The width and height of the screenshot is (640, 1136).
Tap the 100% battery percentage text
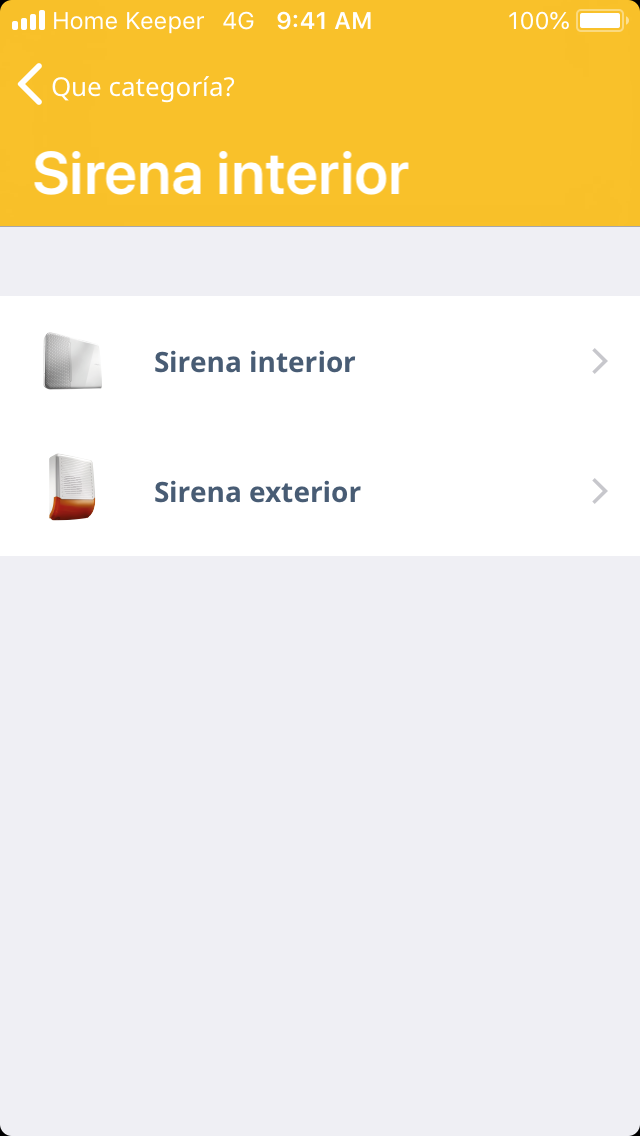538,21
